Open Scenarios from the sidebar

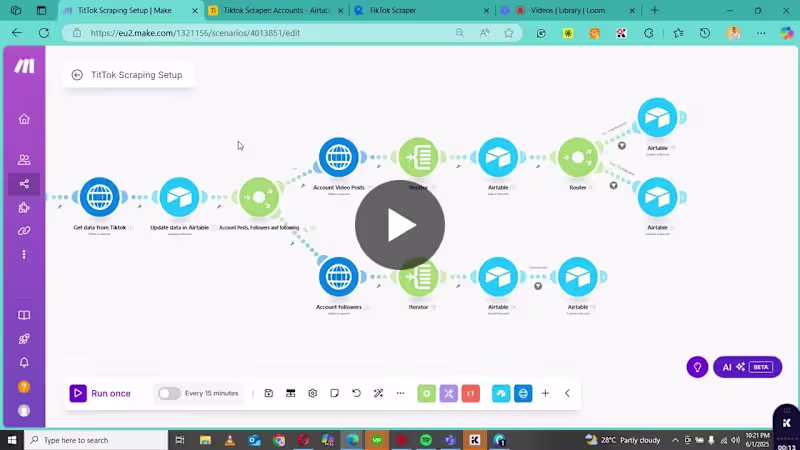click(x=24, y=184)
